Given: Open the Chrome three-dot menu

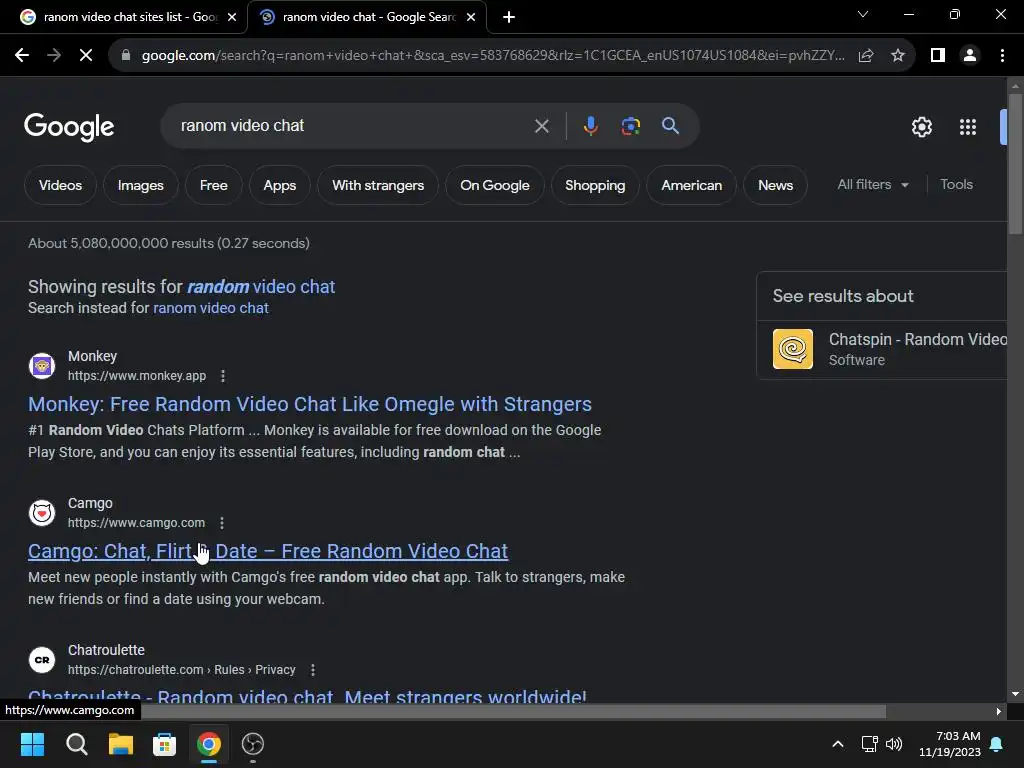Looking at the screenshot, I should pyautogui.click(x=1002, y=56).
